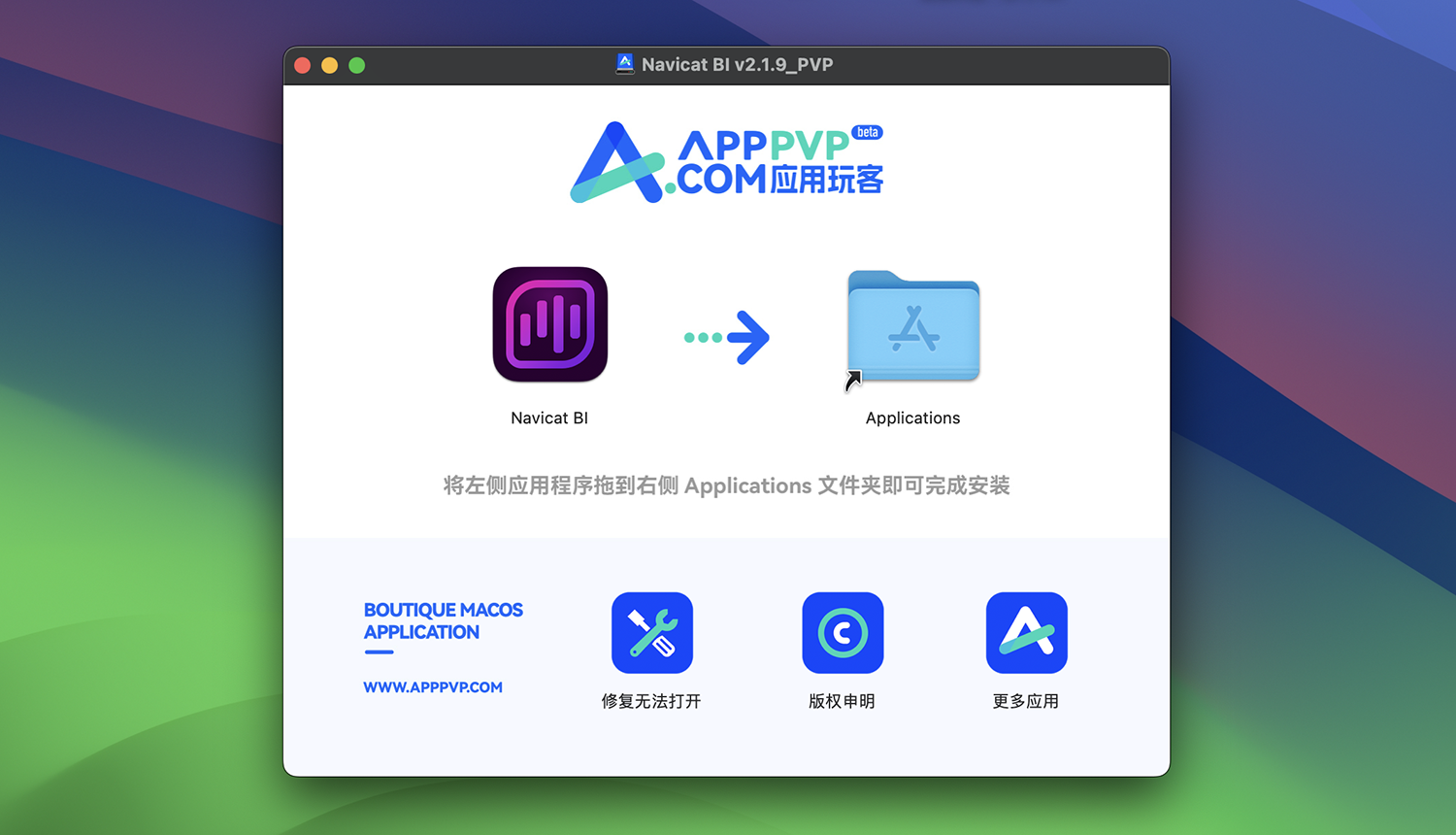Click the 更多应用 label
1456x835 pixels.
(1026, 701)
